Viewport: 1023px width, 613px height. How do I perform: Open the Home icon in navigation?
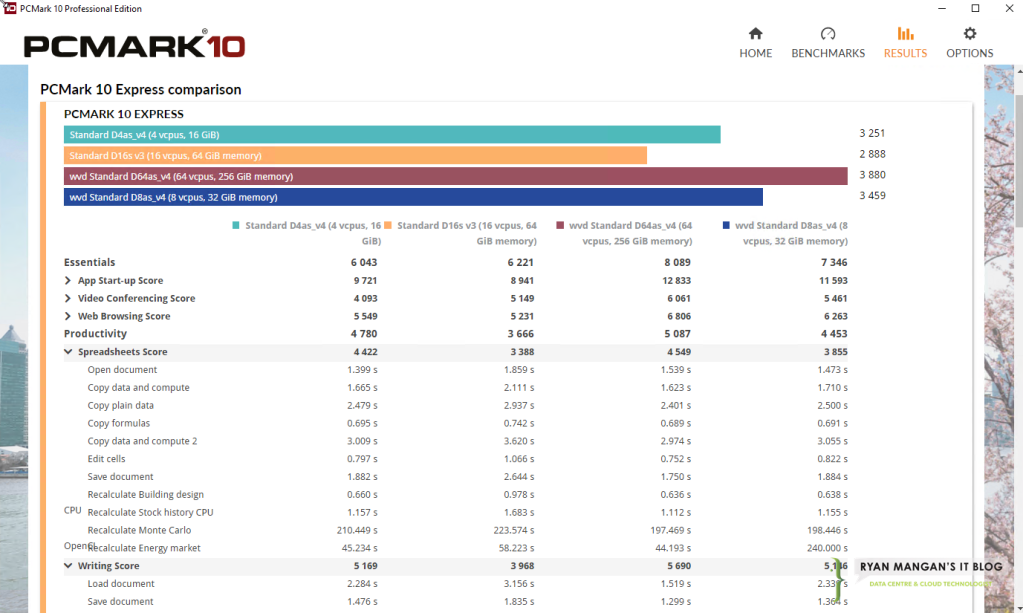[756, 33]
